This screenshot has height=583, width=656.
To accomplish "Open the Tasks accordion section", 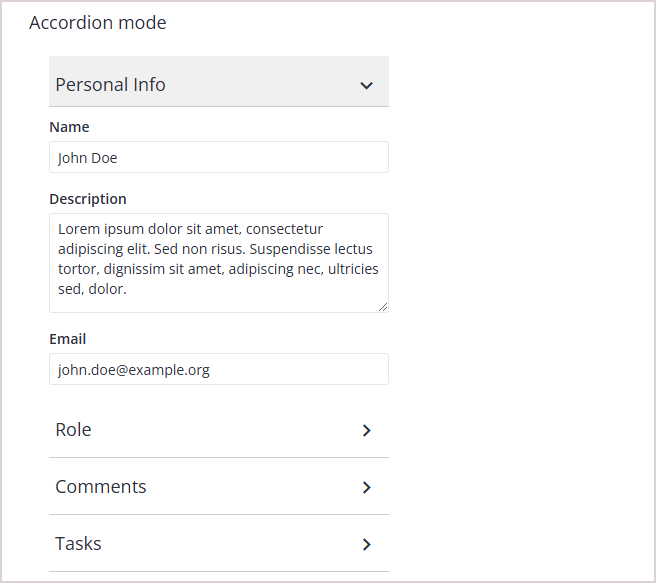I will 79,544.
